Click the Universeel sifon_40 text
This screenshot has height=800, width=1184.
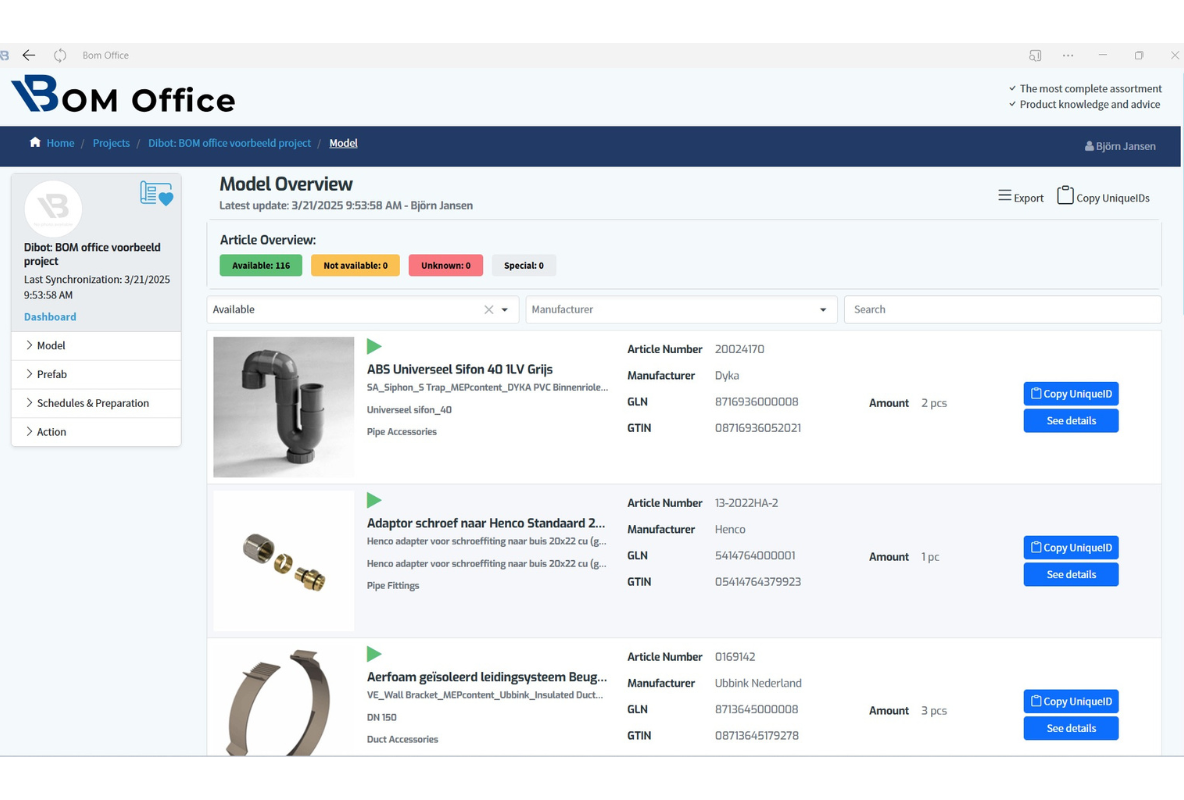[409, 409]
